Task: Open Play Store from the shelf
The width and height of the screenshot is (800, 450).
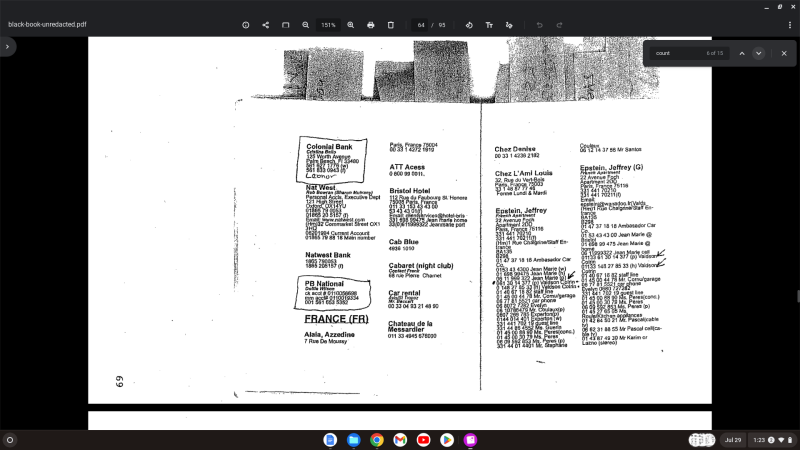Action: pos(447,440)
